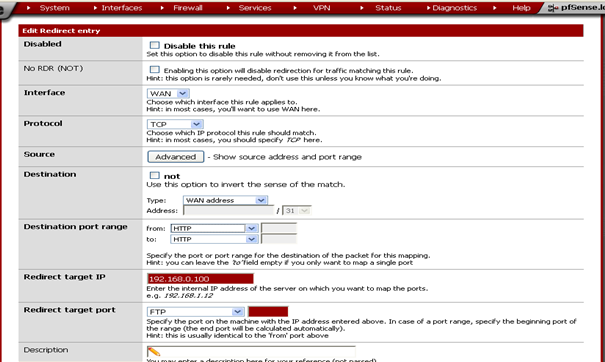Open the Firewall menu
Viewport: 605px width, 362px height.
[x=188, y=8]
